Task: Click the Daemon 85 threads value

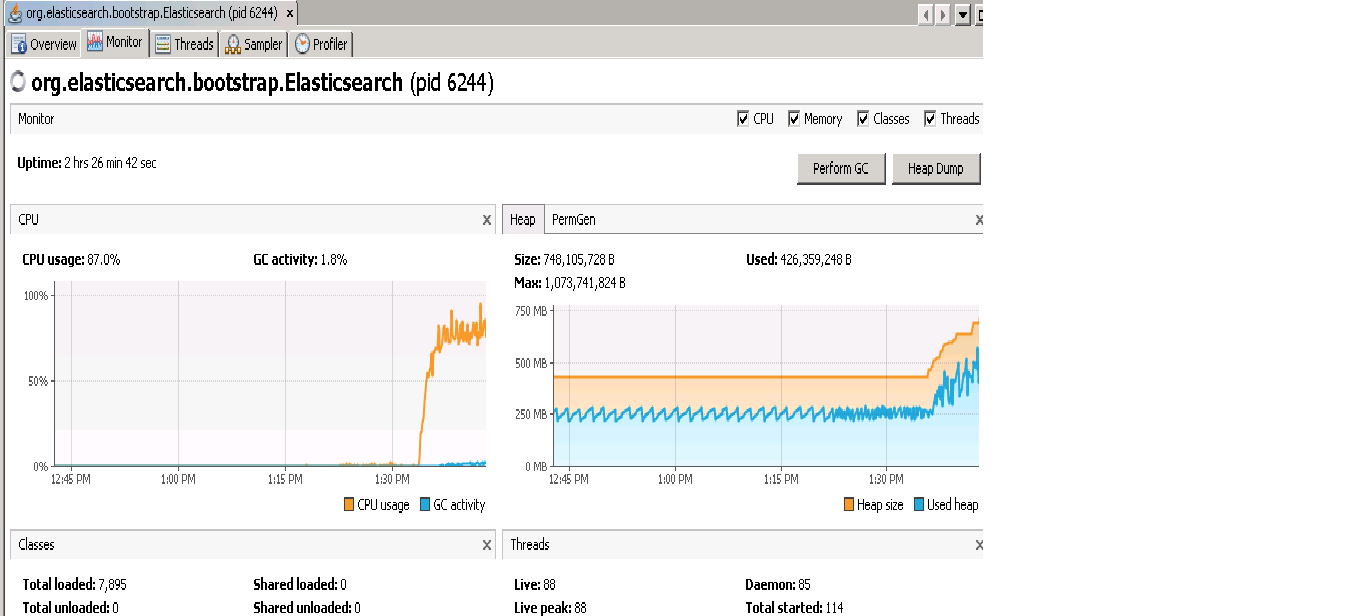Action: point(806,585)
